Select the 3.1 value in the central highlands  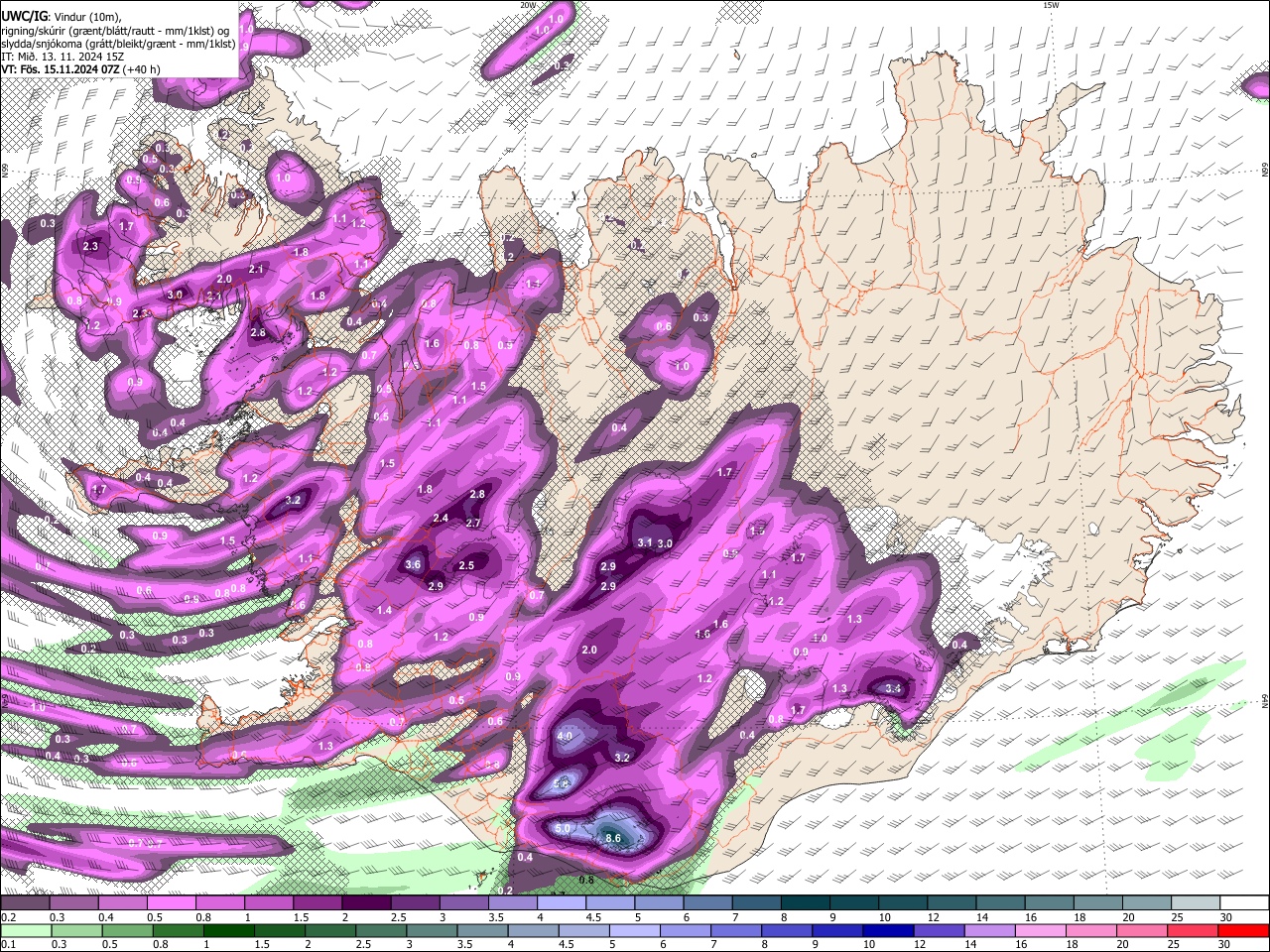click(x=644, y=542)
